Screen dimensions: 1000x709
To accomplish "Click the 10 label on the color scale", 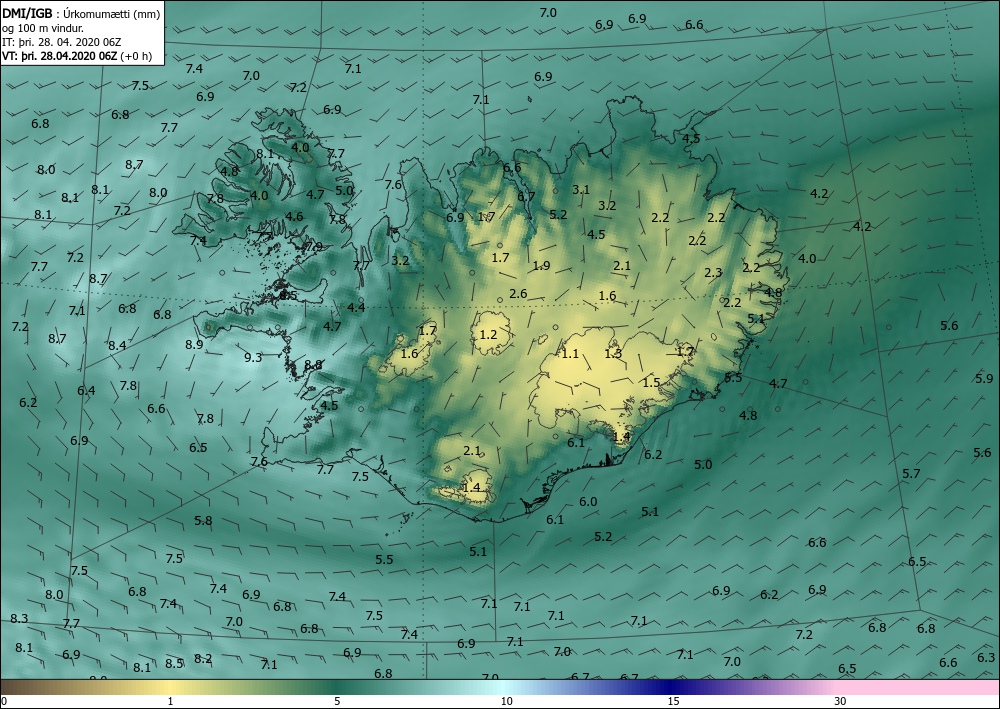I will (506, 701).
